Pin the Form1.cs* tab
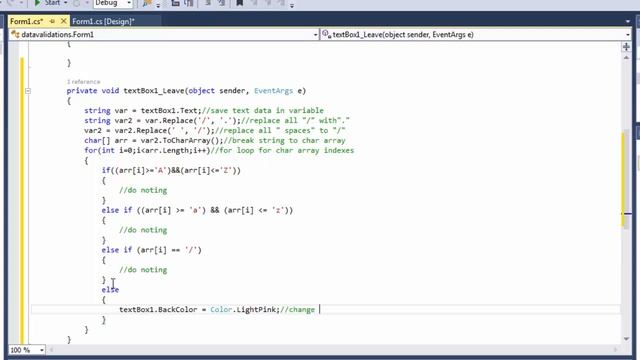 (x=52, y=21)
